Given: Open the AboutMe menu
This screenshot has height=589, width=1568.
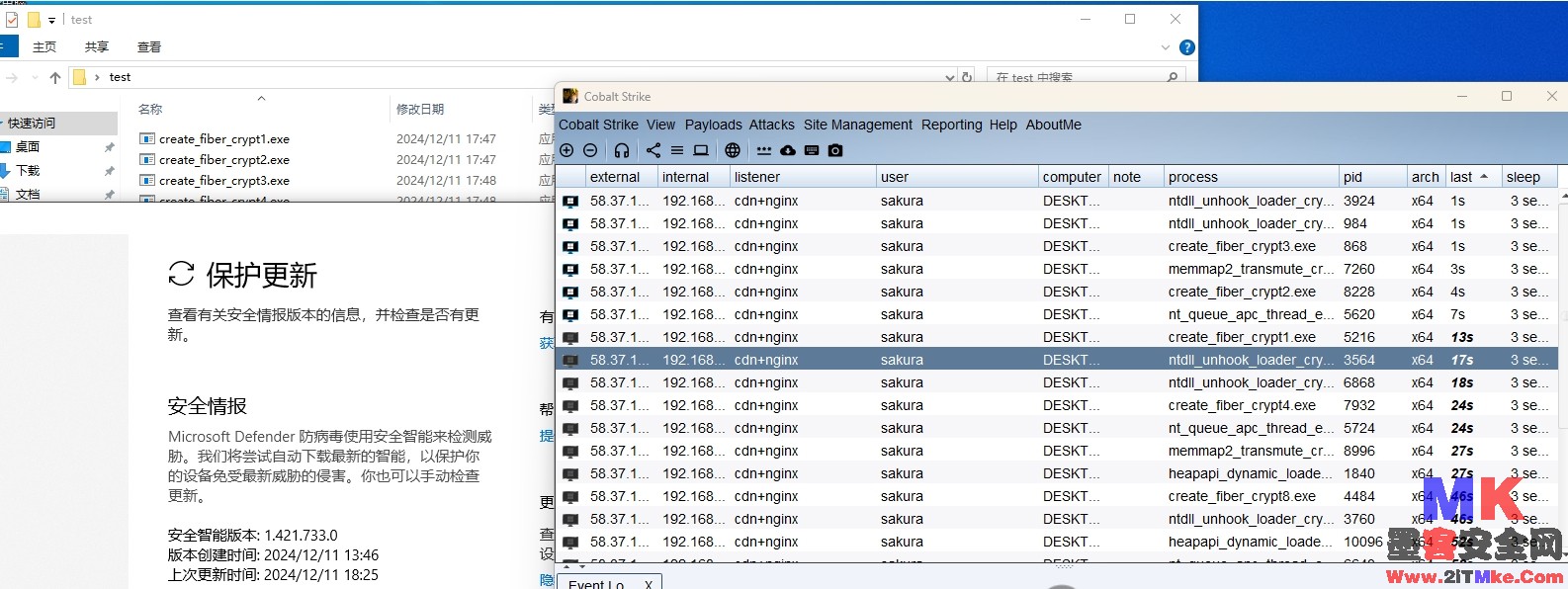Looking at the screenshot, I should point(1053,125).
